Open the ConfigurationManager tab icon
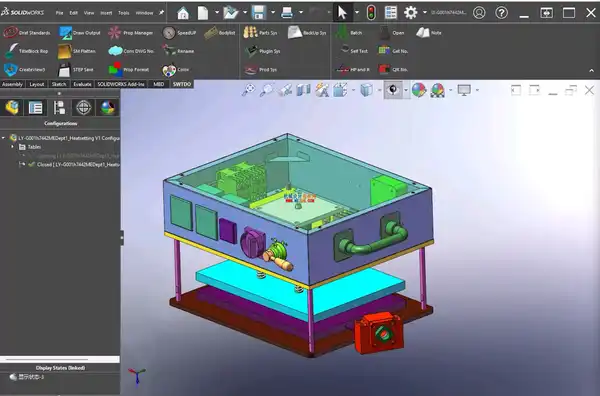The image size is (600, 396). (59, 108)
